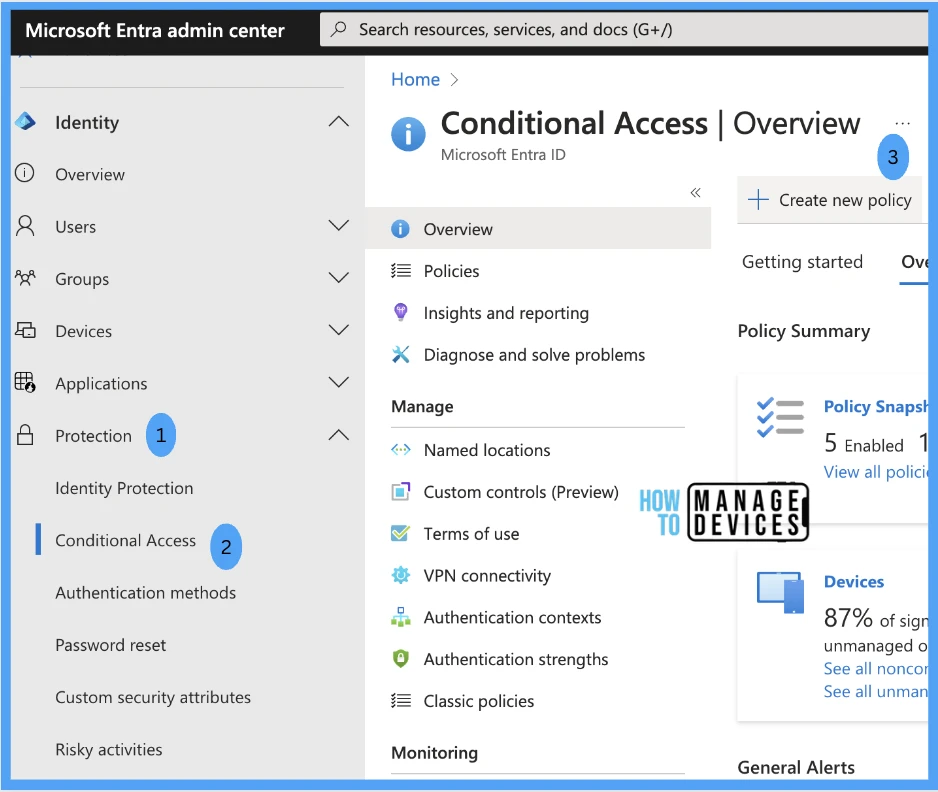The height and width of the screenshot is (792, 938).
Task: Click the VPN connectivity gear icon
Action: [x=401, y=575]
